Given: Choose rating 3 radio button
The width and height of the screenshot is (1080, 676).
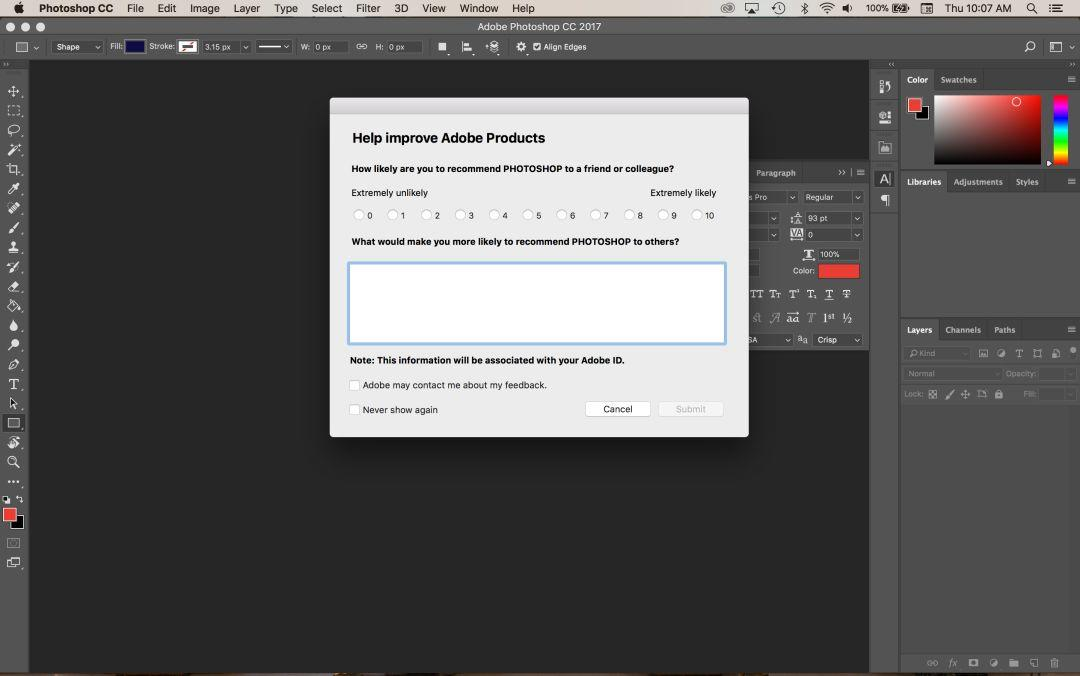Looking at the screenshot, I should (x=459, y=215).
